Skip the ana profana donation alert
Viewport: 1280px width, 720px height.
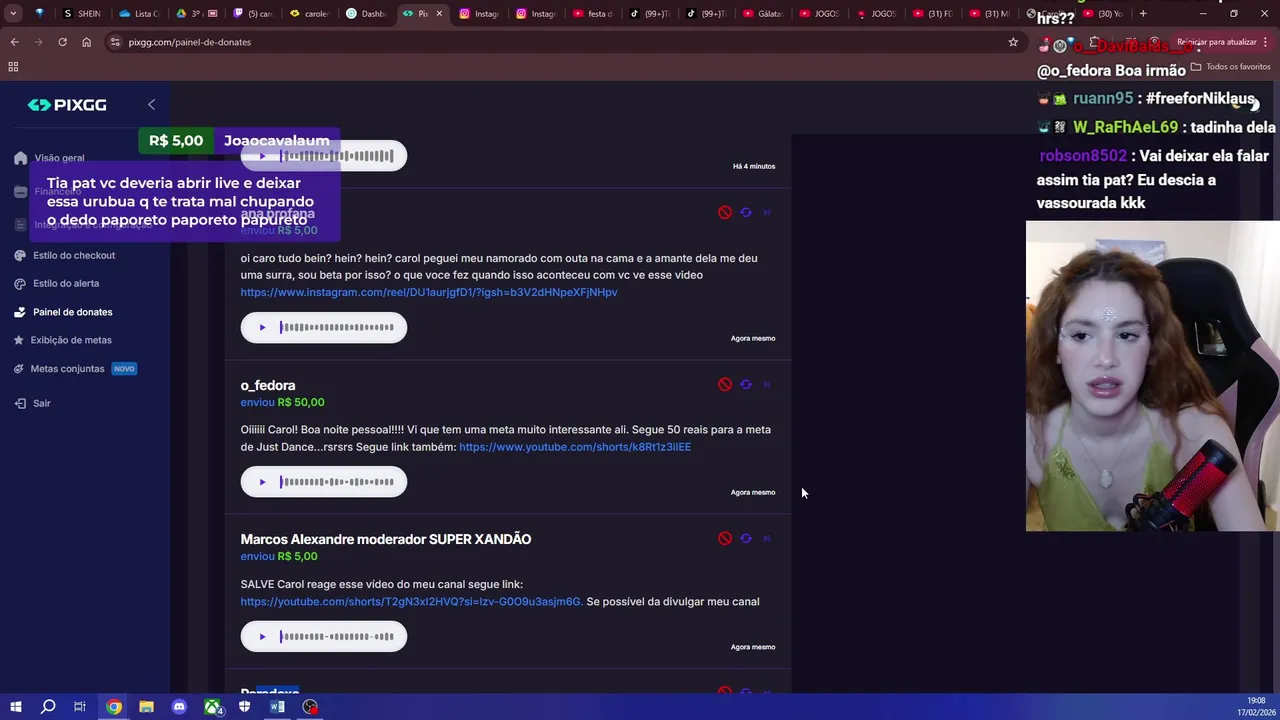point(767,212)
